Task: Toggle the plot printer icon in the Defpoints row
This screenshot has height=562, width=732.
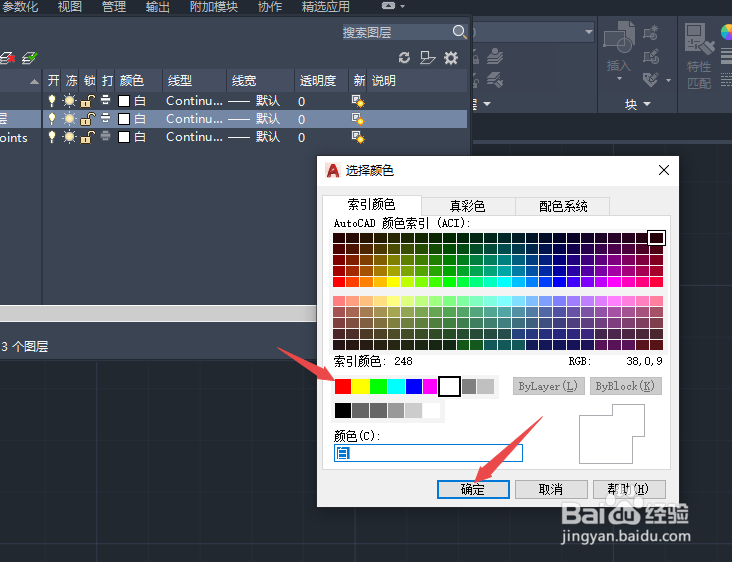Action: point(106,136)
